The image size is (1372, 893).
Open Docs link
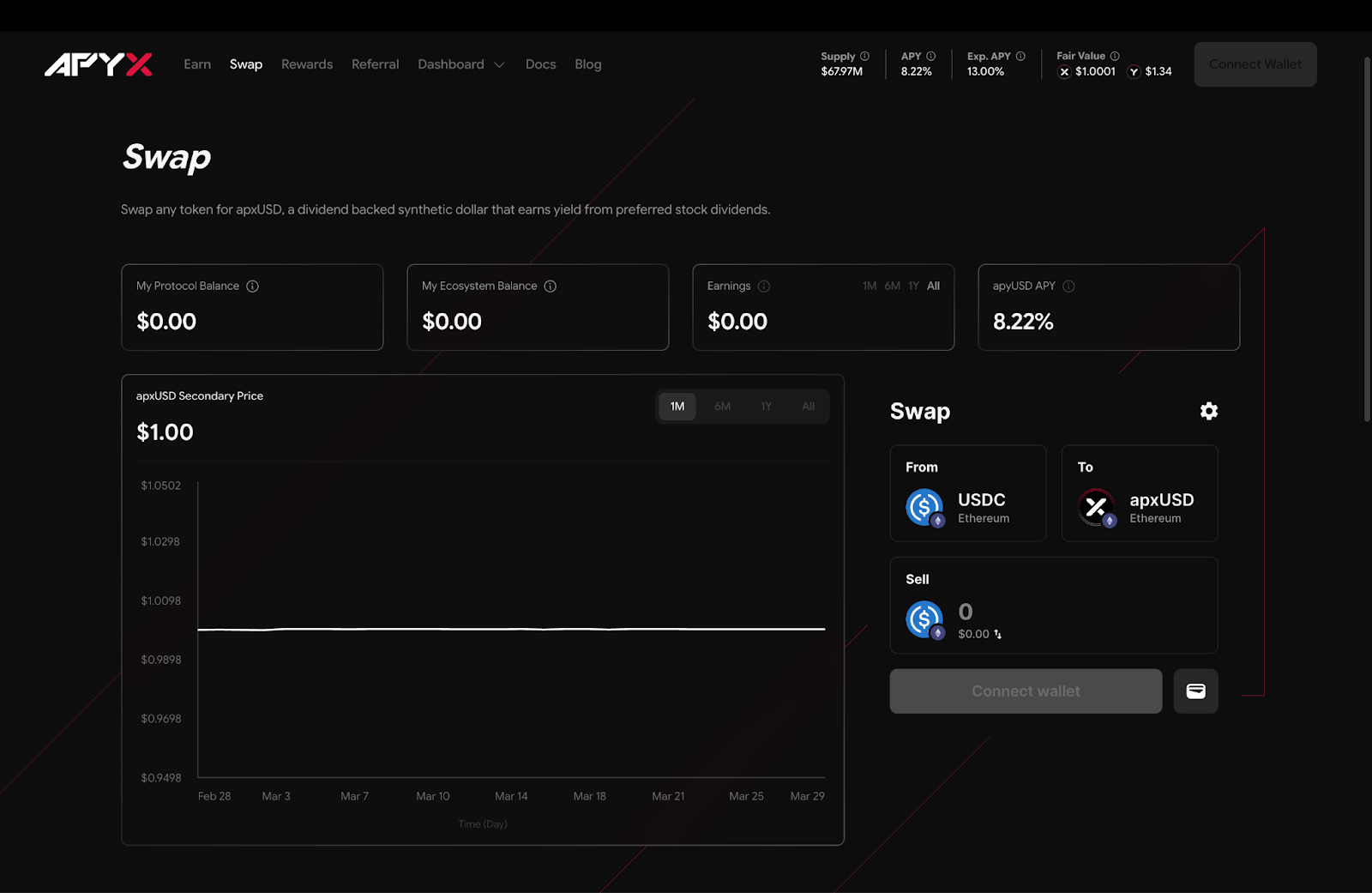[x=541, y=64]
